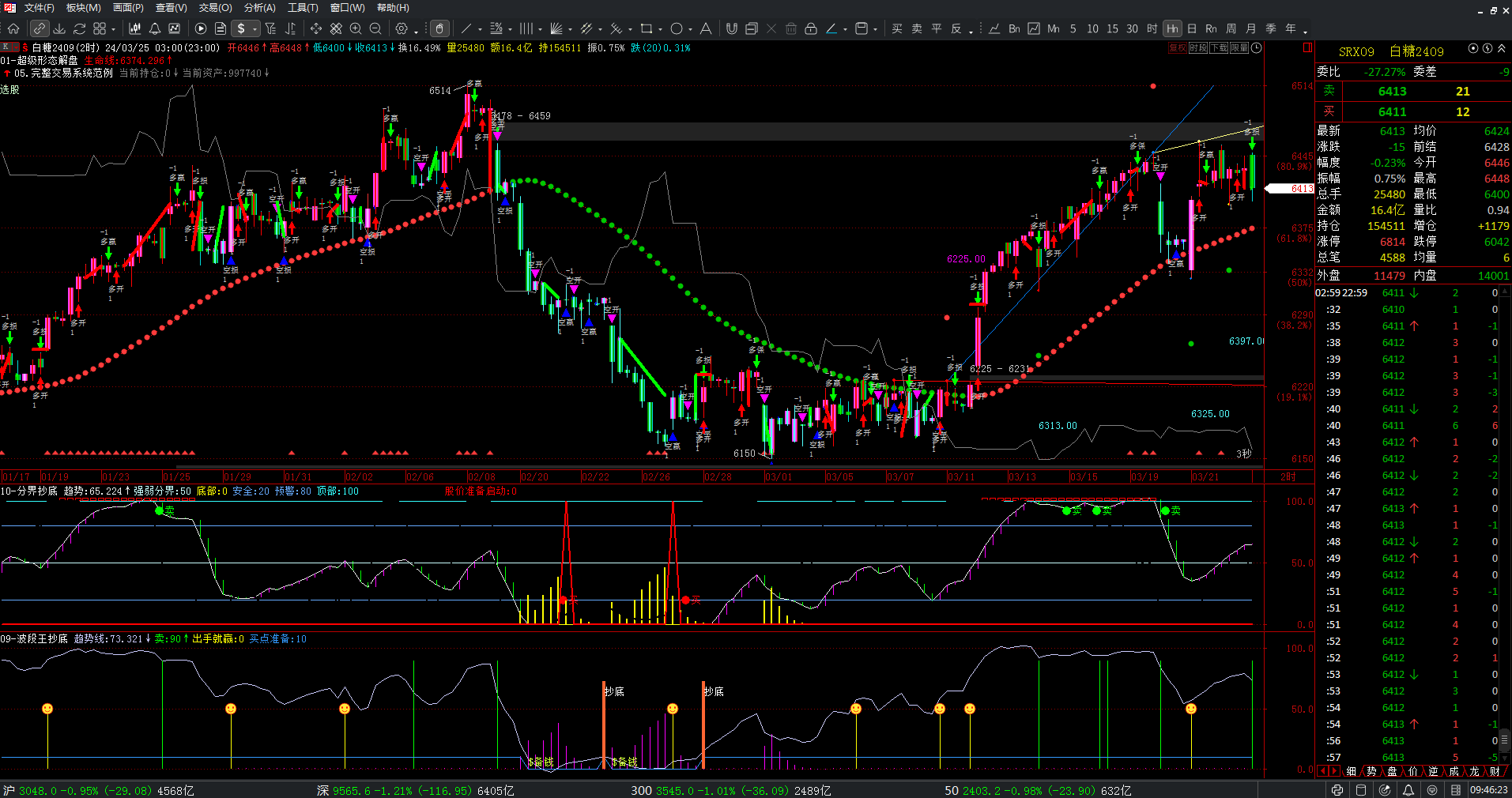Open the 板块(M) menu
The width and height of the screenshot is (1512, 798).
click(84, 7)
